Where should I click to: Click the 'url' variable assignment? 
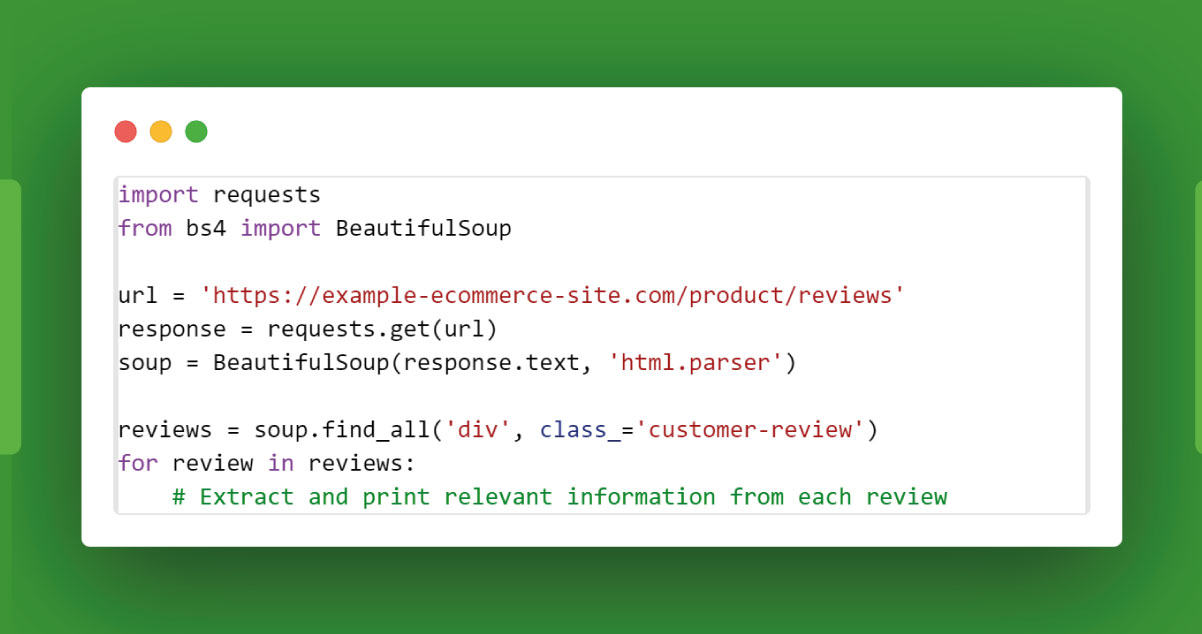click(137, 295)
